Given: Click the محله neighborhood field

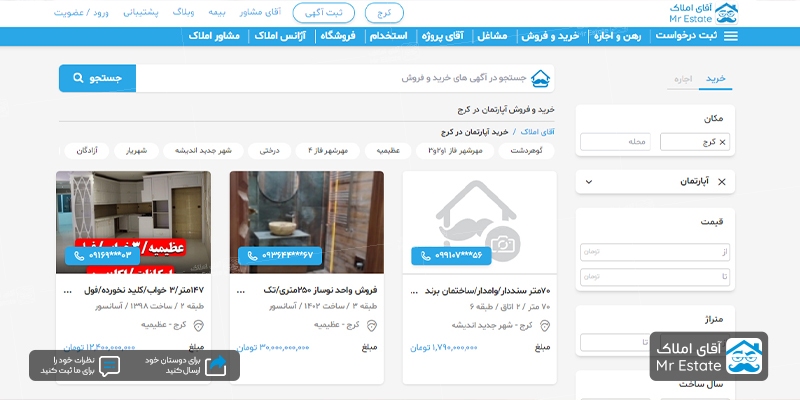Looking at the screenshot, I should (615, 142).
